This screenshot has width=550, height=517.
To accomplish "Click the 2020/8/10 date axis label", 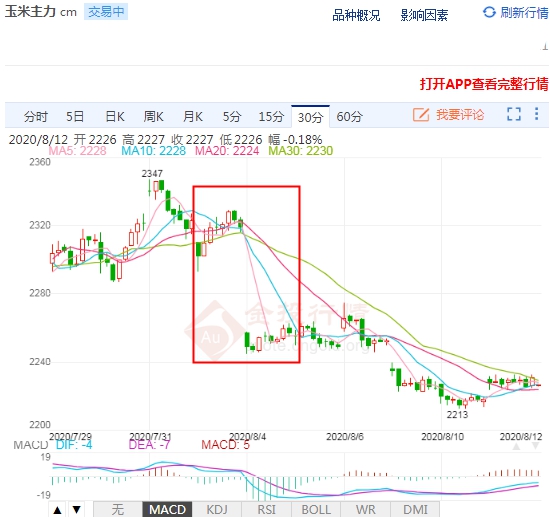I will tap(442, 437).
